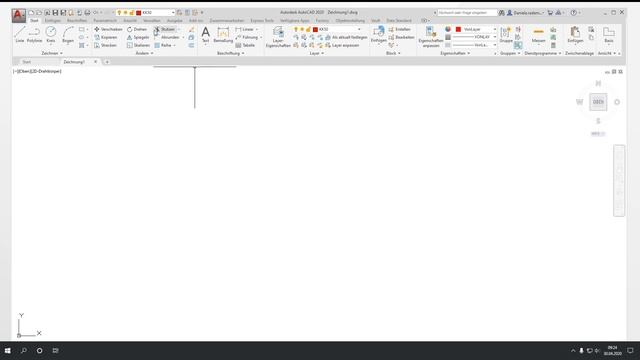Select the Linie (line) tool
Image resolution: width=640 pixels, height=360 pixels.
point(20,34)
